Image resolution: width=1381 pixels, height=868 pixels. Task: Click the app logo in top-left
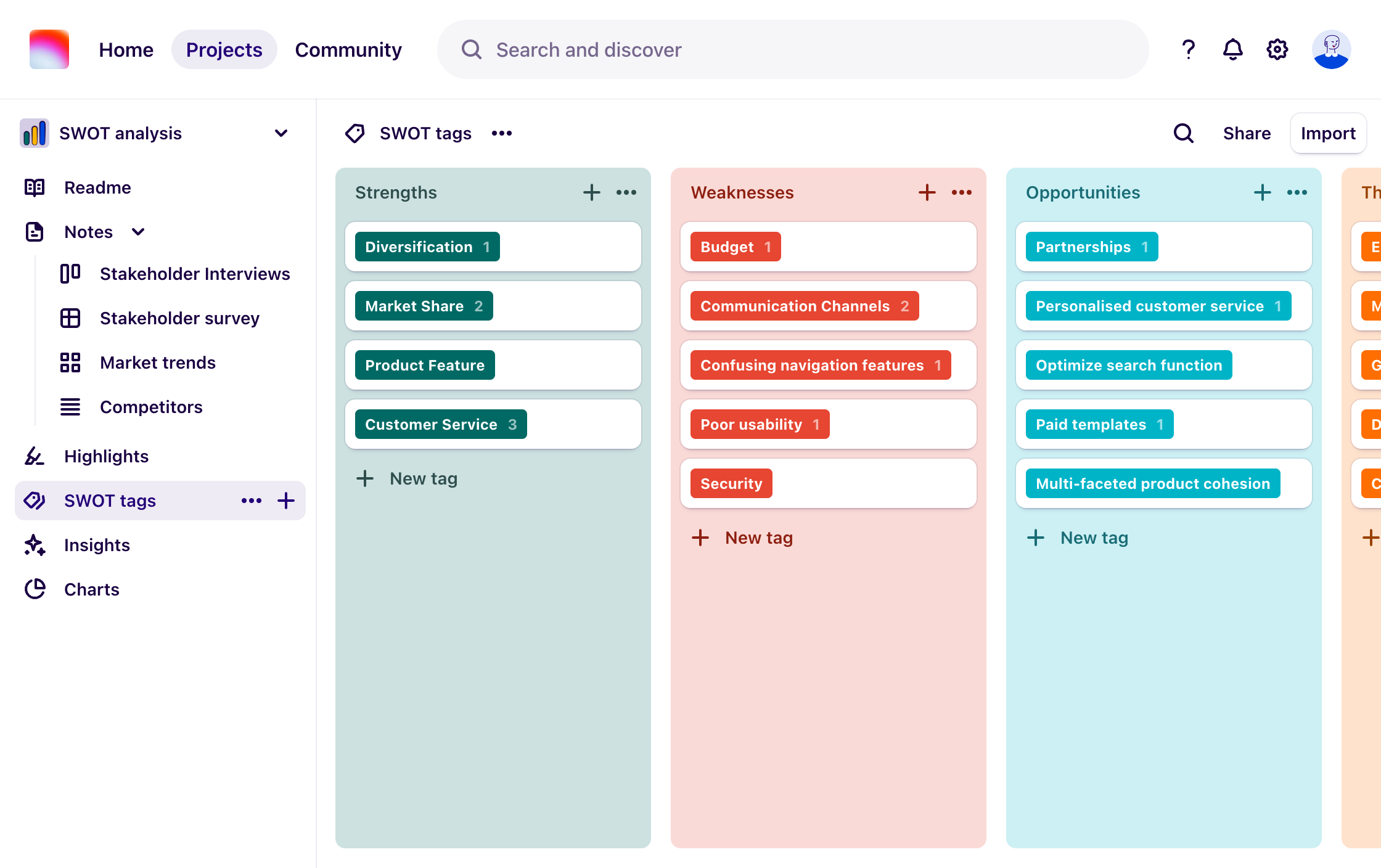(x=49, y=49)
